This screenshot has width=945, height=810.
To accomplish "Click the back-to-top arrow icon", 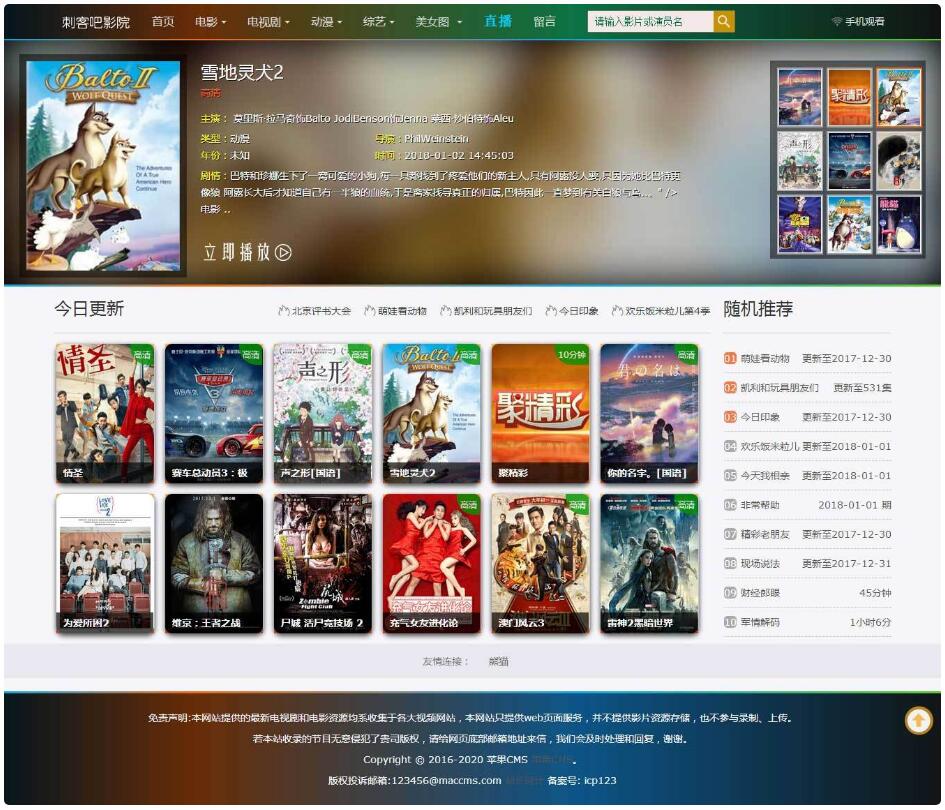I will (917, 720).
